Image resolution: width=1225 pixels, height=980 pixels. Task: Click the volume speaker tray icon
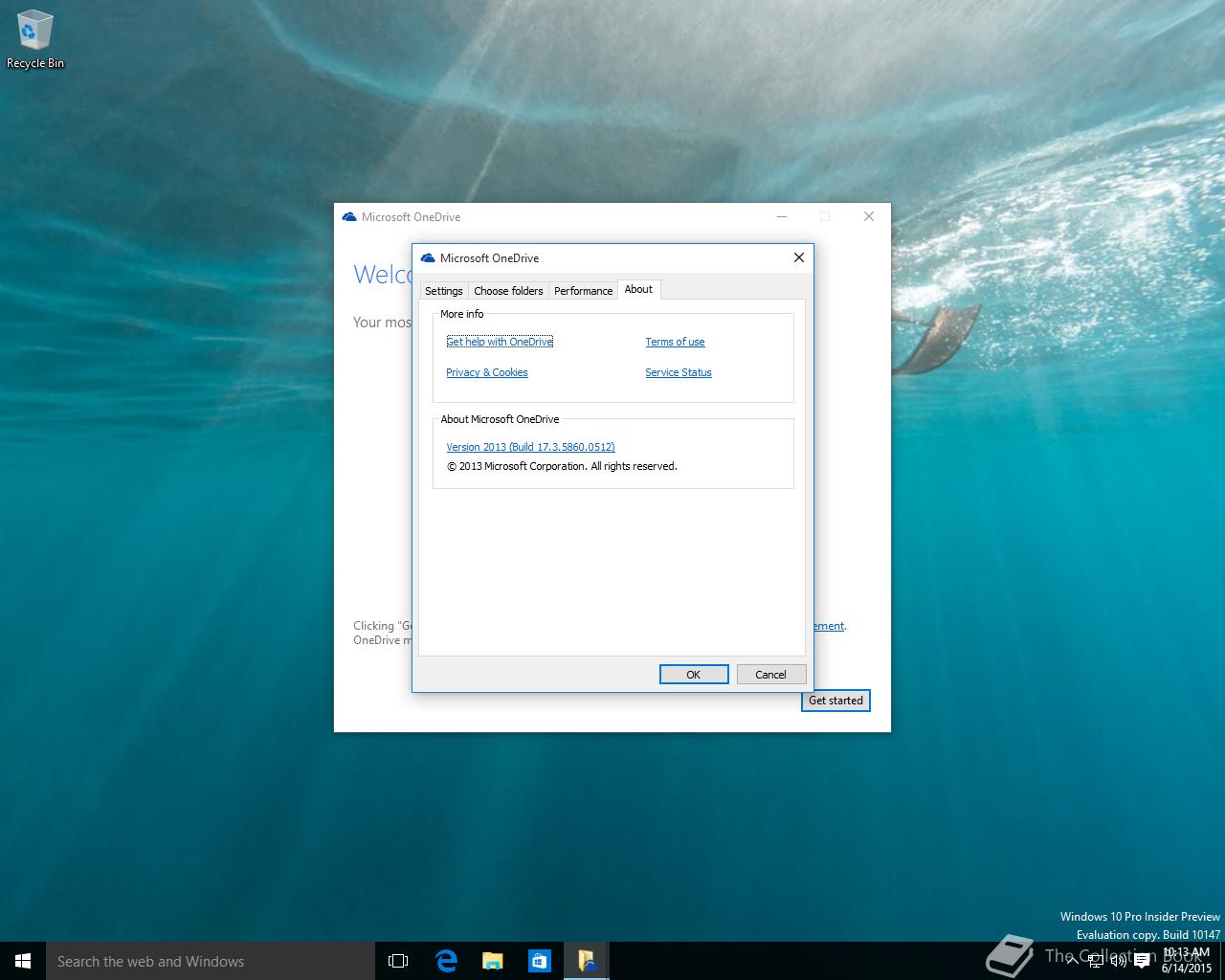pos(1118,962)
